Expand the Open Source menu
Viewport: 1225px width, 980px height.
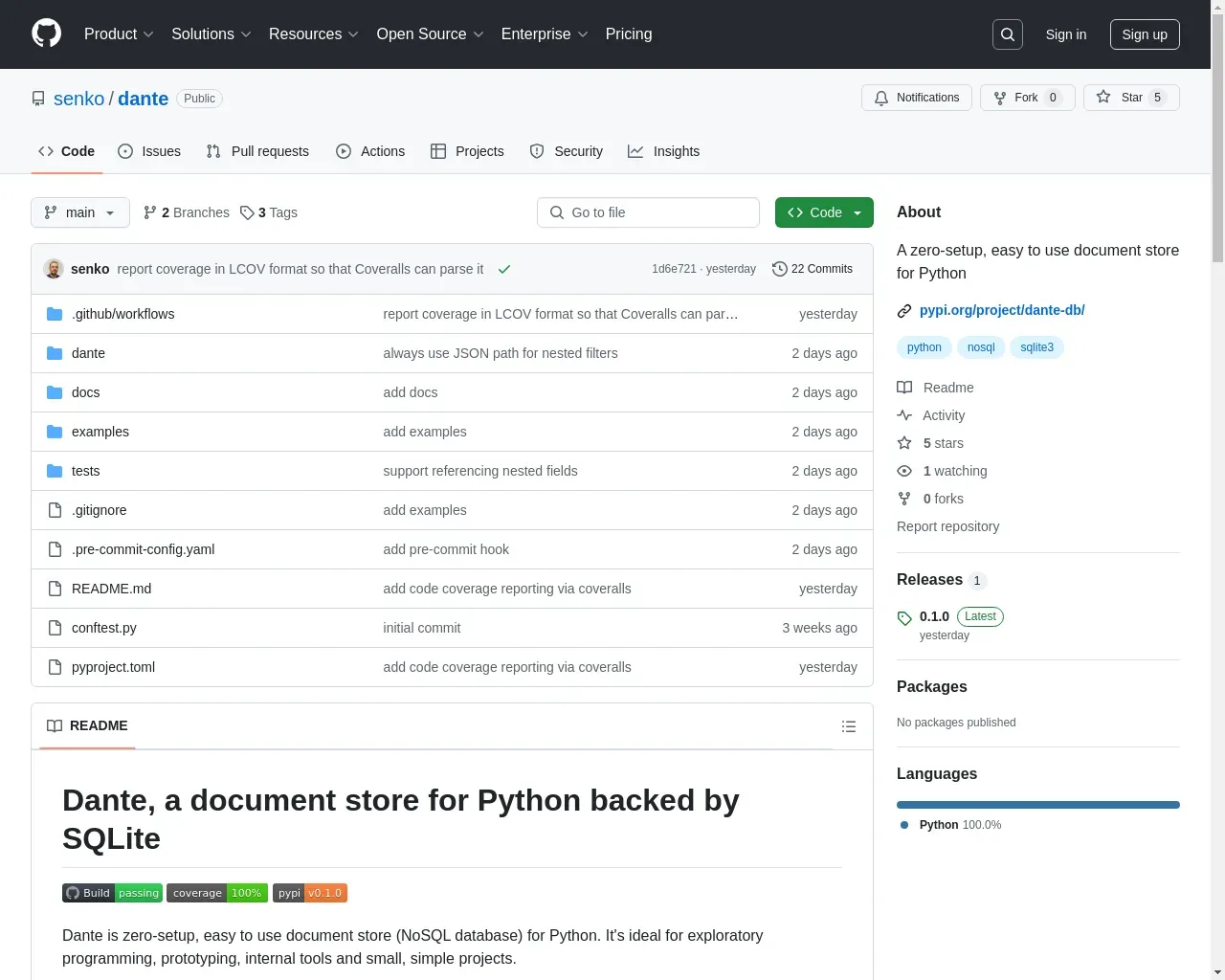431,34
